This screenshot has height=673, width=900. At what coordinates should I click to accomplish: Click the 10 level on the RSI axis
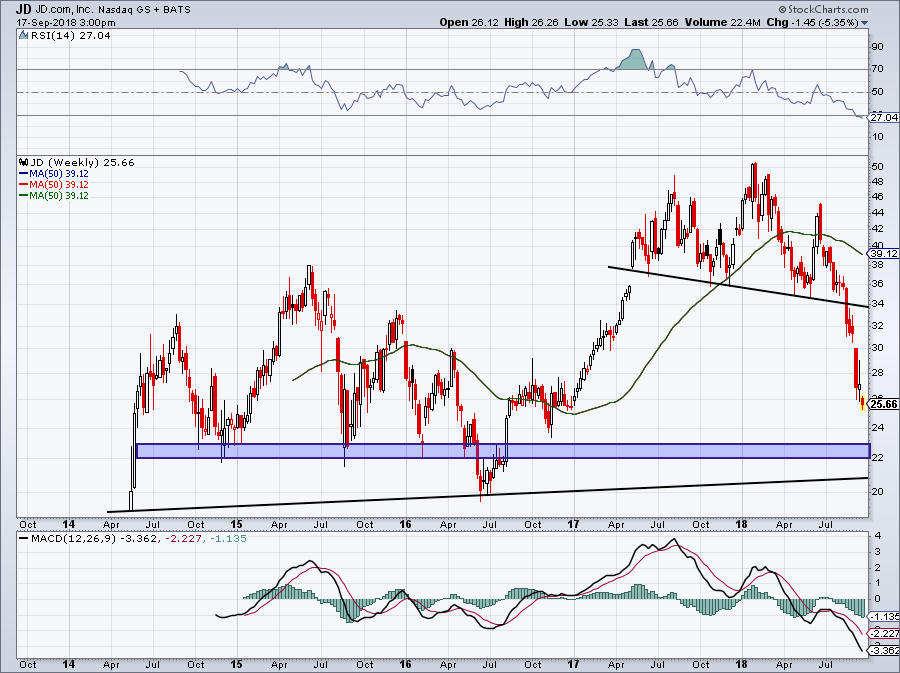(x=877, y=137)
